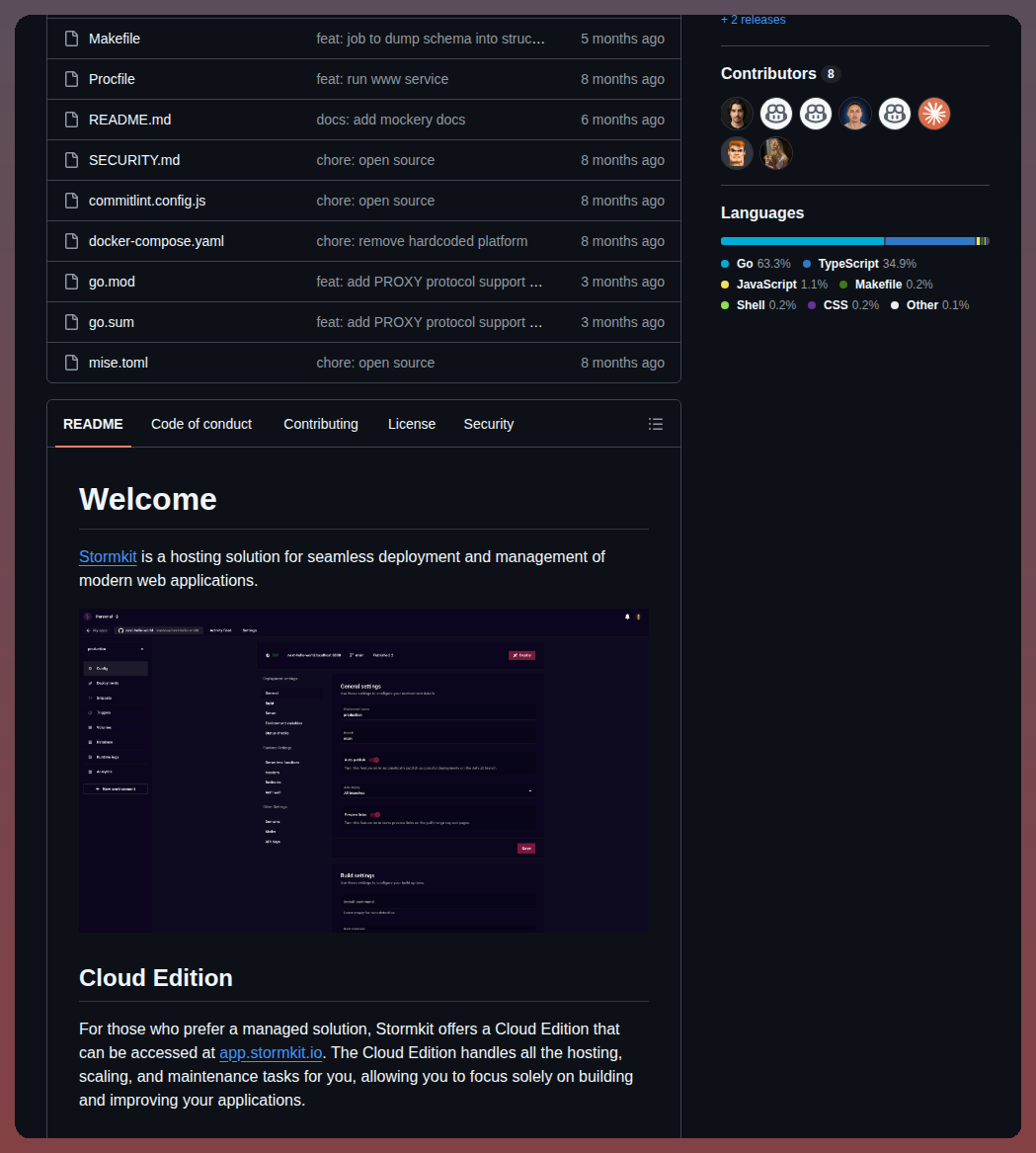Click the file icon next to commitlint.config.js
This screenshot has height=1153, width=1036.
click(x=71, y=201)
